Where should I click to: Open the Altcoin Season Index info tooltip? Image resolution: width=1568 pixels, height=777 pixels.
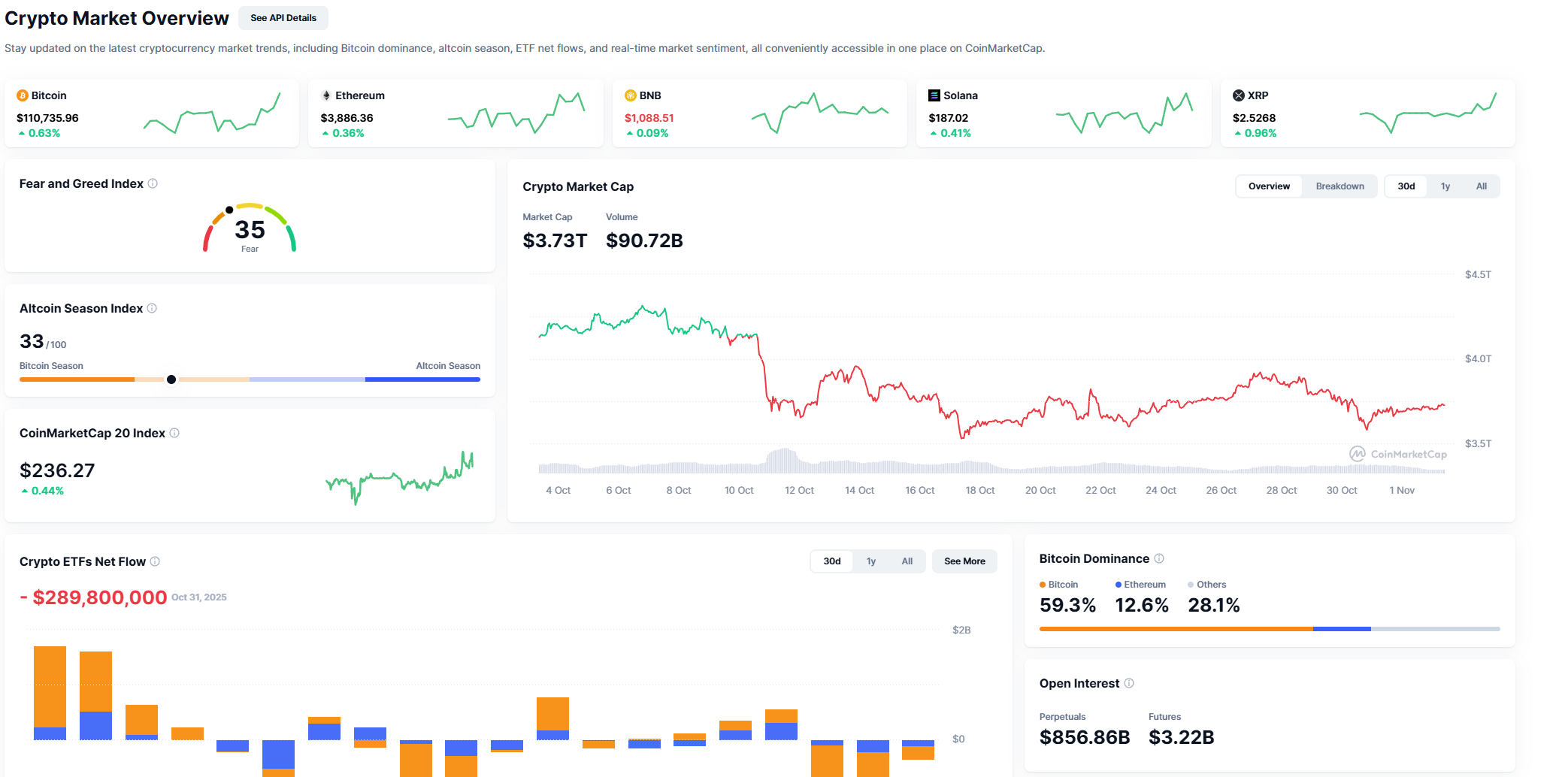152,308
